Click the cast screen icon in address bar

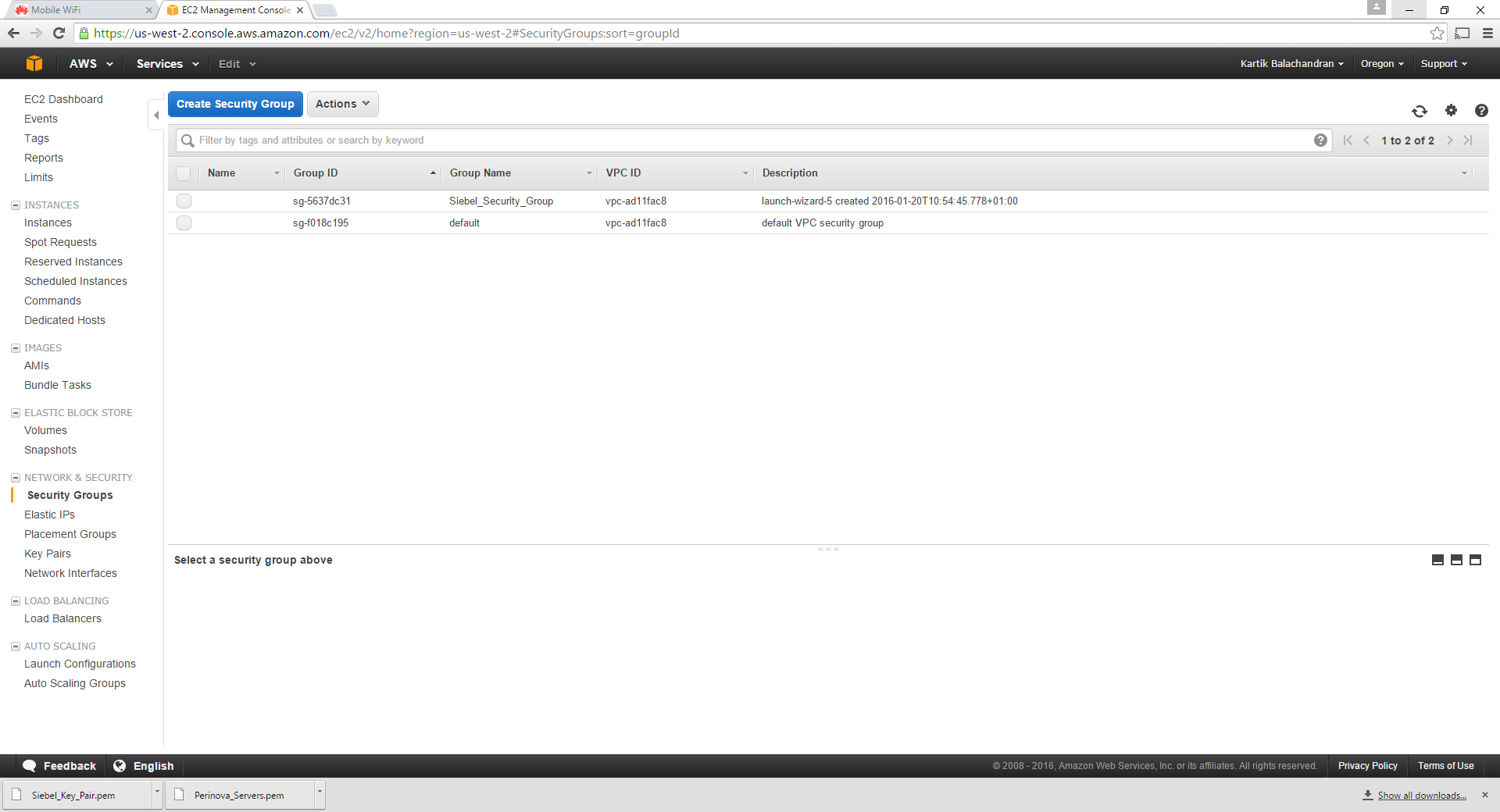pos(1462,33)
